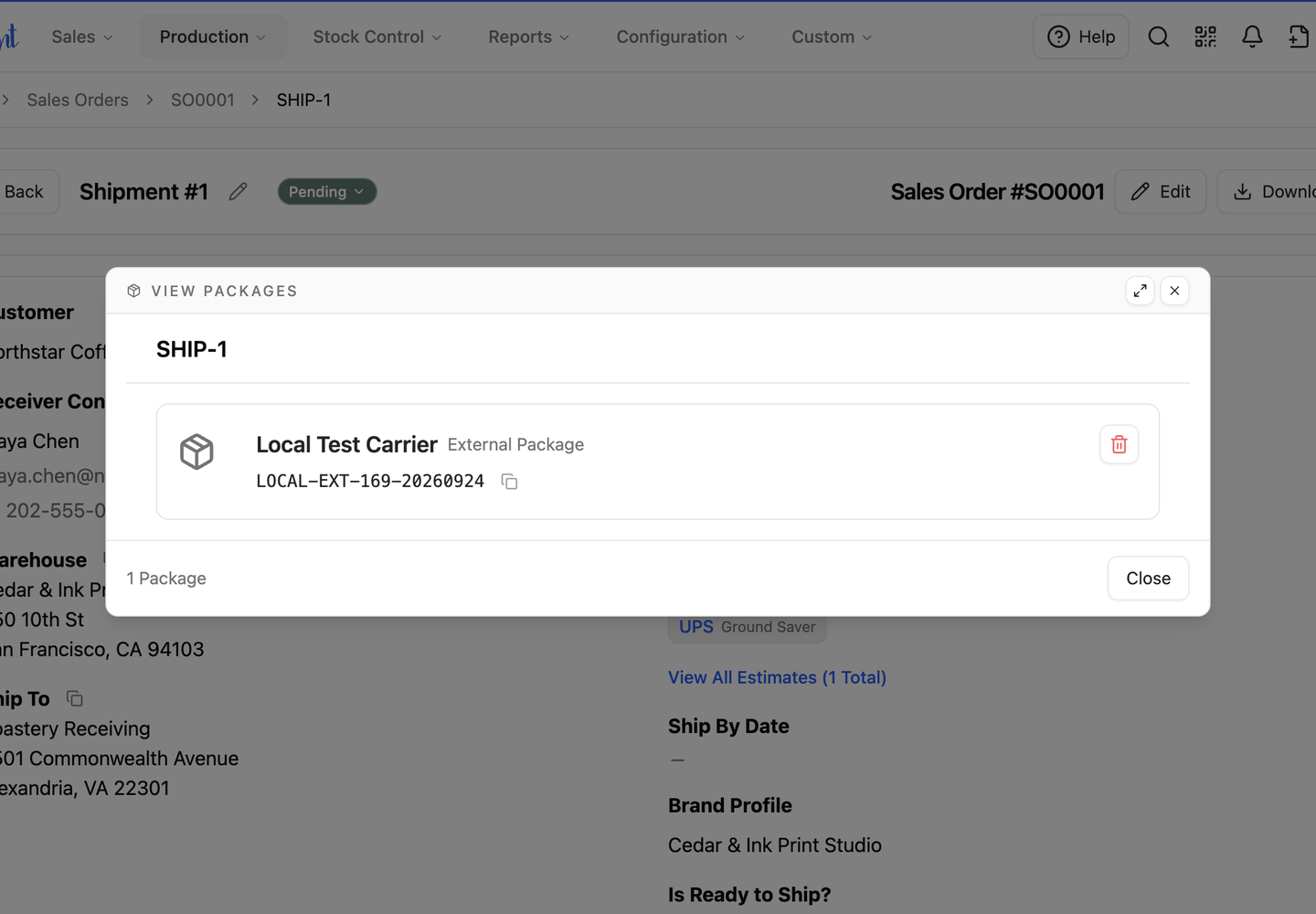Click the pencil icon next to Shipment #1
The height and width of the screenshot is (914, 1316).
(x=239, y=191)
